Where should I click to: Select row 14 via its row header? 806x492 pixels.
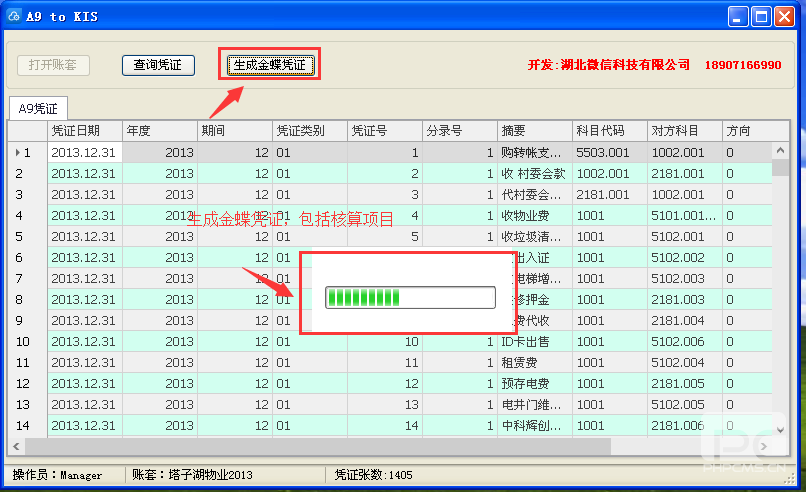(x=27, y=426)
